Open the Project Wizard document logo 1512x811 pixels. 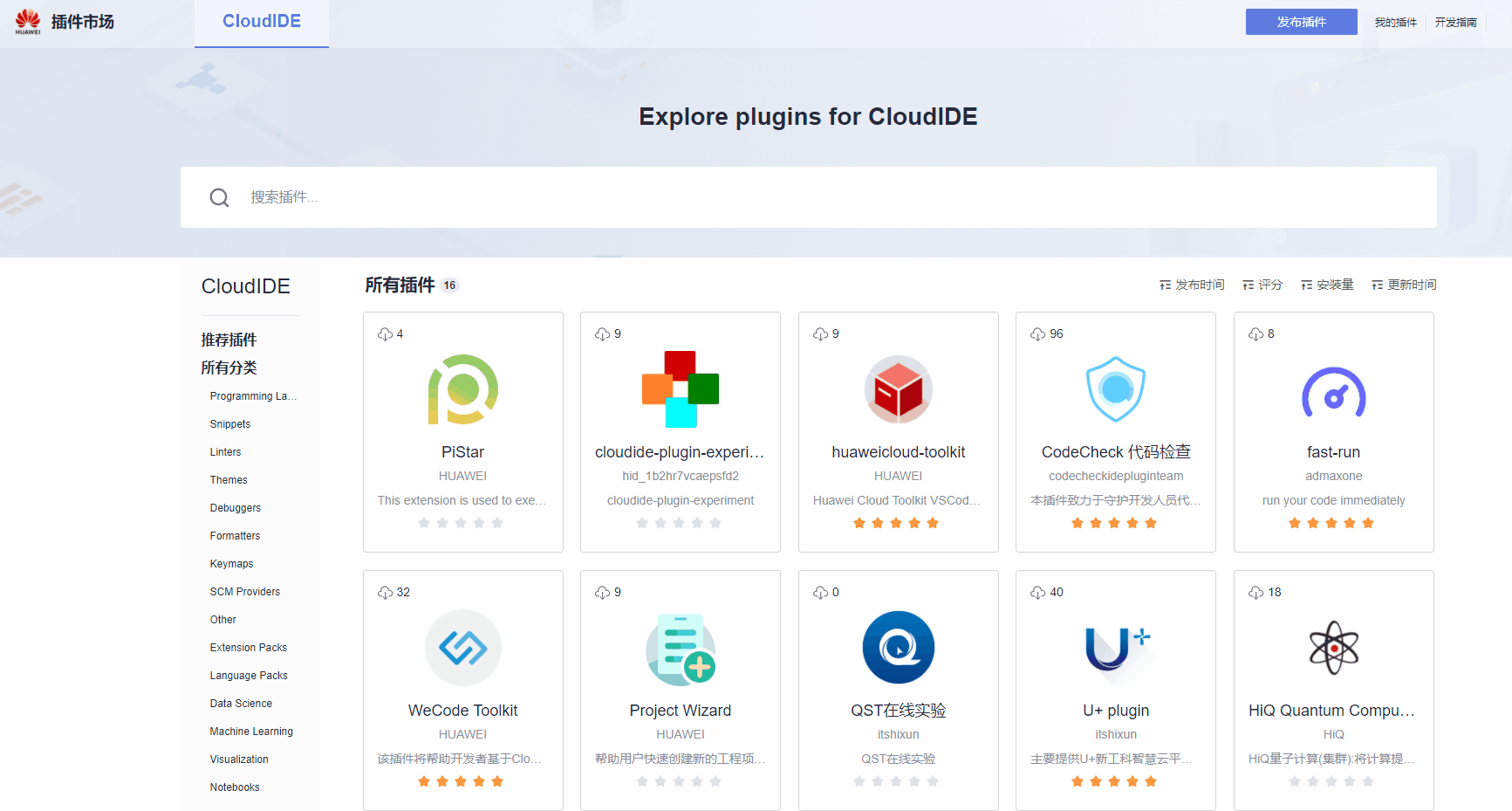coord(681,649)
